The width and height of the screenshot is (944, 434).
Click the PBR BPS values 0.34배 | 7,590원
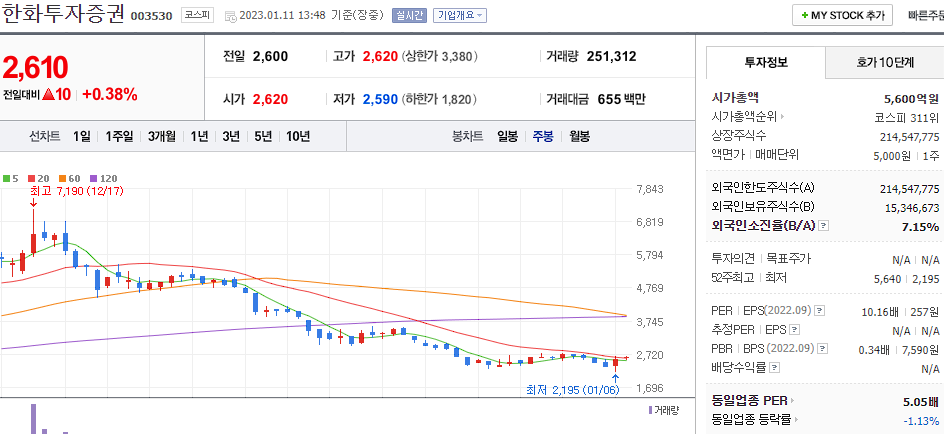(x=899, y=349)
